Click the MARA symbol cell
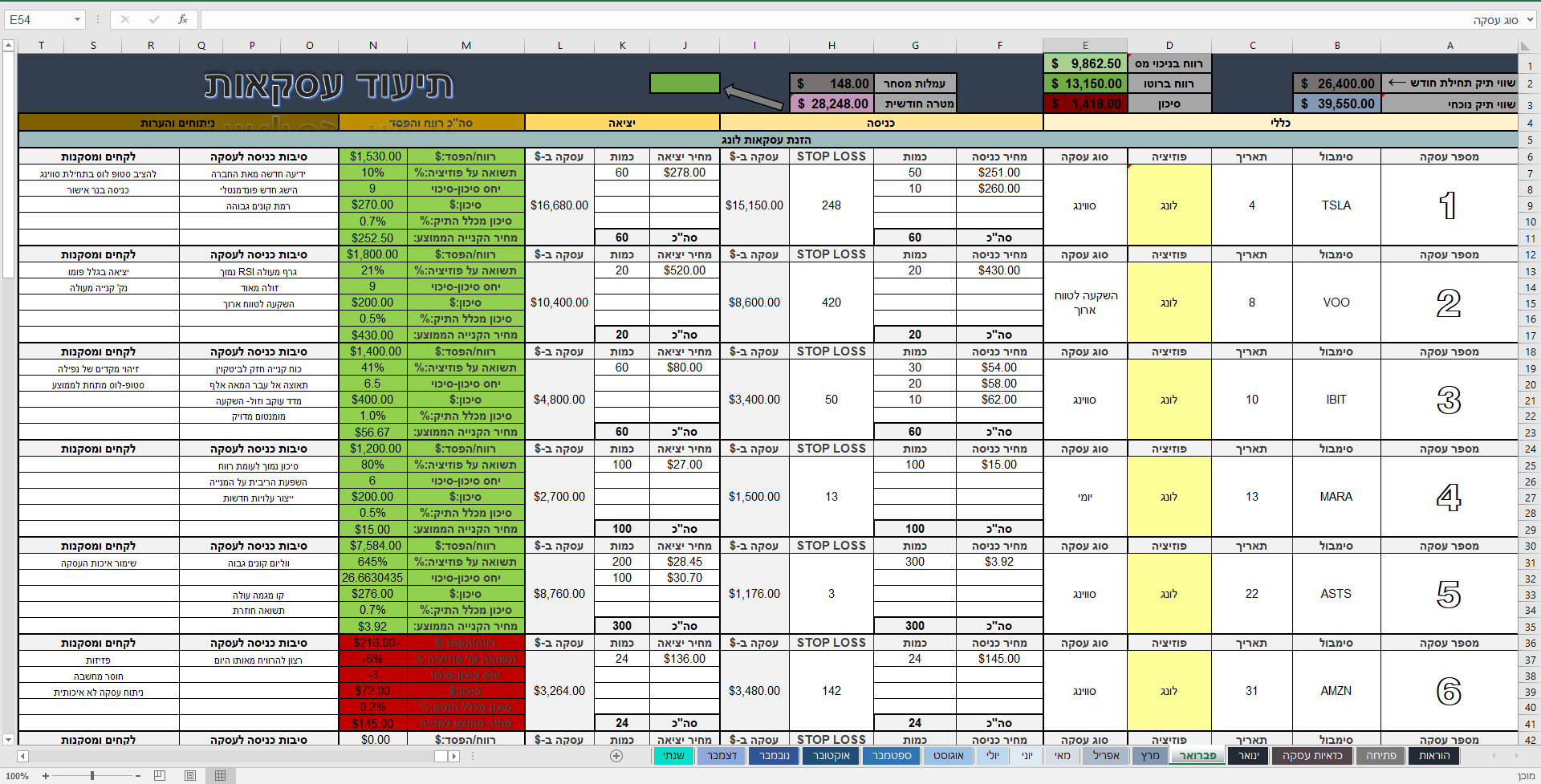This screenshot has height=784, width=1541. [x=1336, y=497]
